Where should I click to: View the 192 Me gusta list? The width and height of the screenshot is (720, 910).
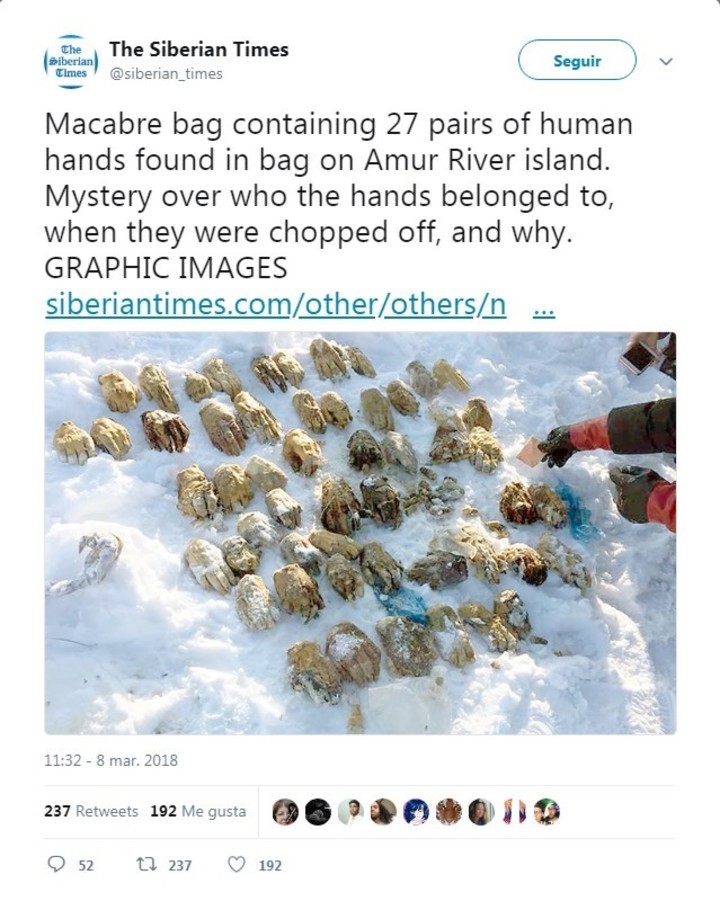tap(198, 811)
